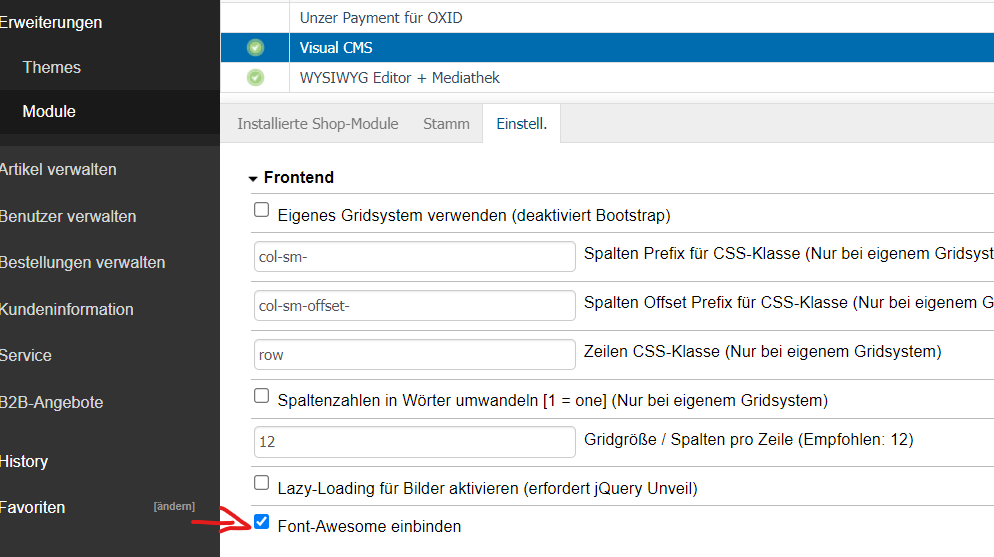Image resolution: width=994 pixels, height=557 pixels.
Task: Open Benutzer verwalten in sidebar
Action: [x=67, y=216]
